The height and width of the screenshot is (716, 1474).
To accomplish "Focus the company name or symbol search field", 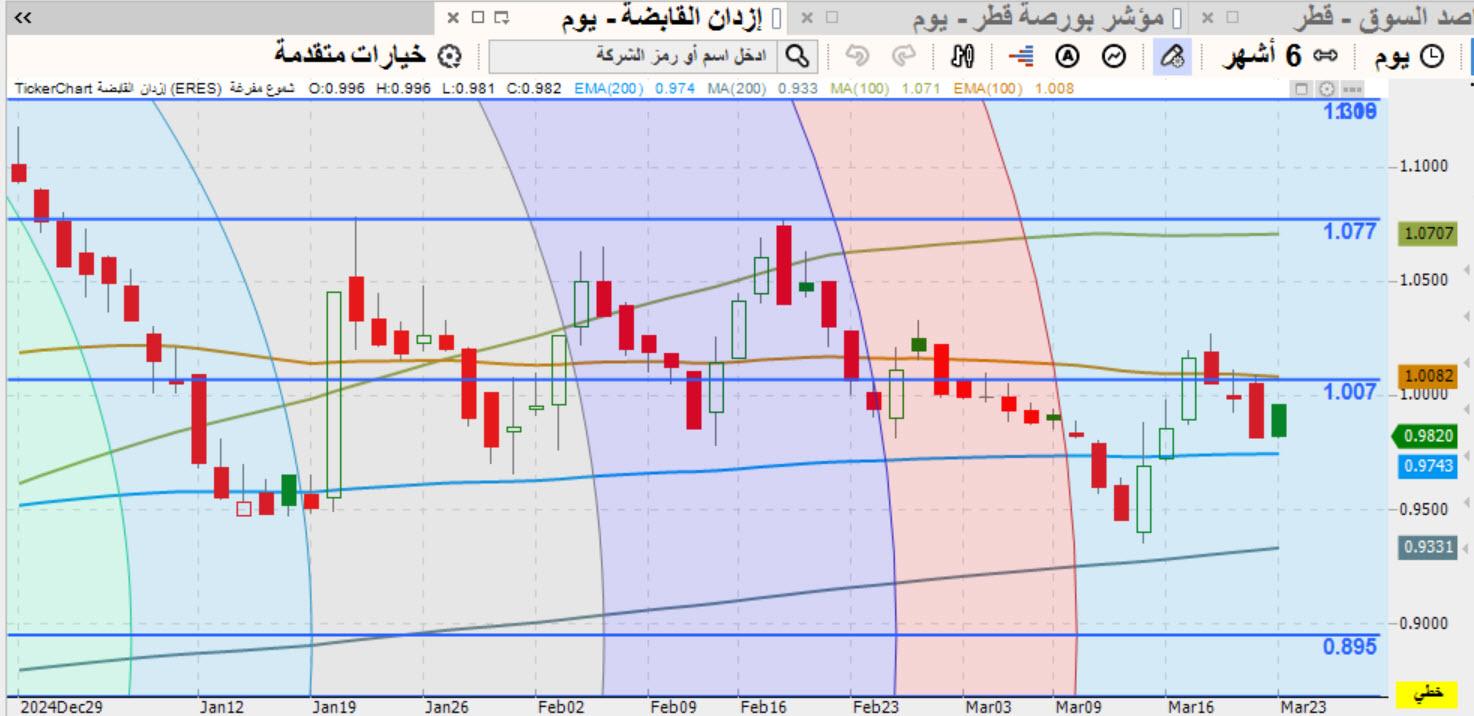I will (634, 55).
